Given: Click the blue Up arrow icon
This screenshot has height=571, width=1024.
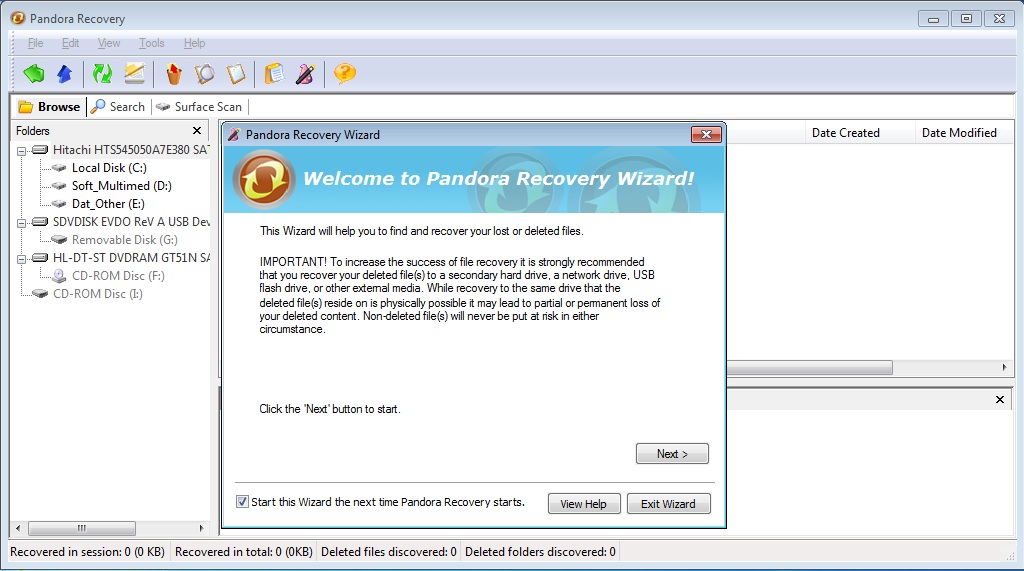Looking at the screenshot, I should (65, 74).
